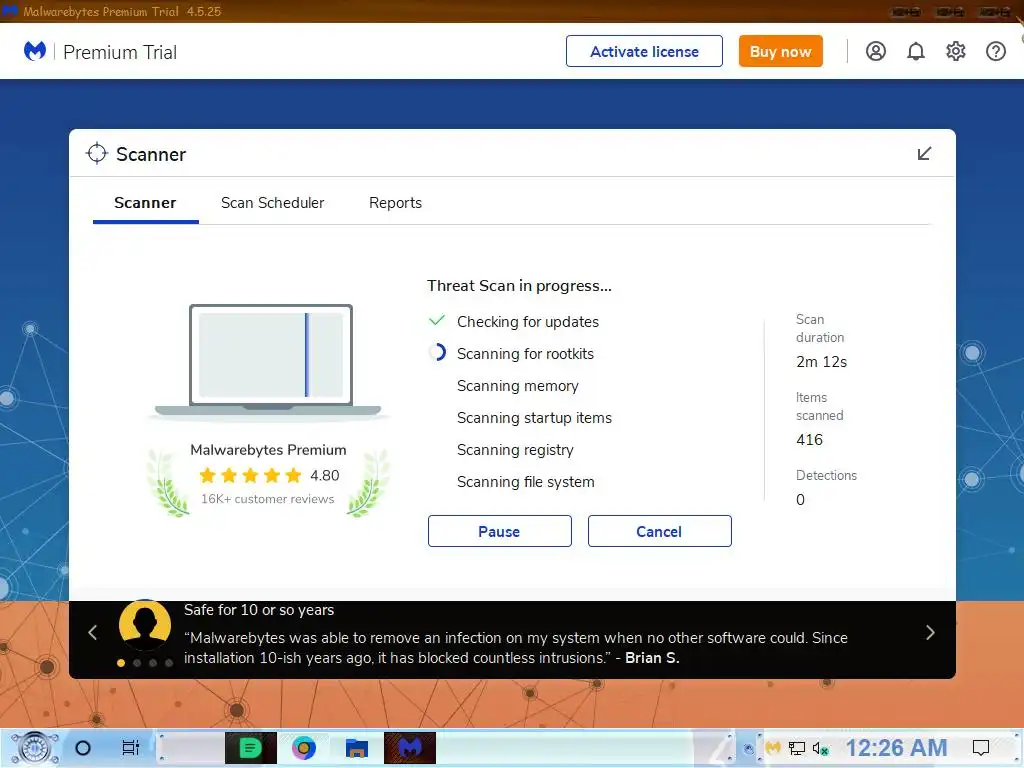Click 'Safe for 10 or so years' title
Image resolution: width=1024 pixels, height=768 pixels.
[259, 610]
